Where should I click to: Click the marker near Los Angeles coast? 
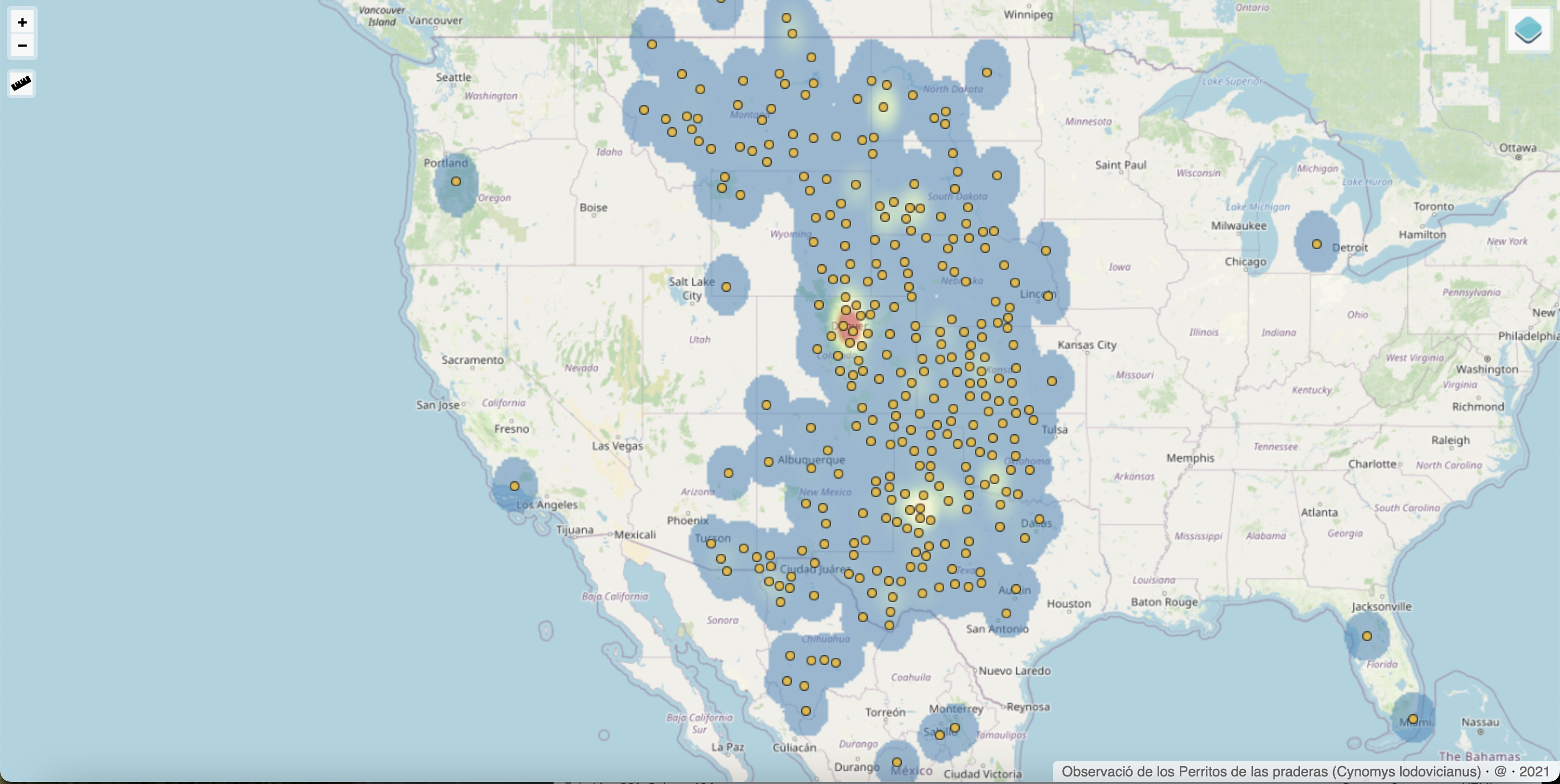514,486
